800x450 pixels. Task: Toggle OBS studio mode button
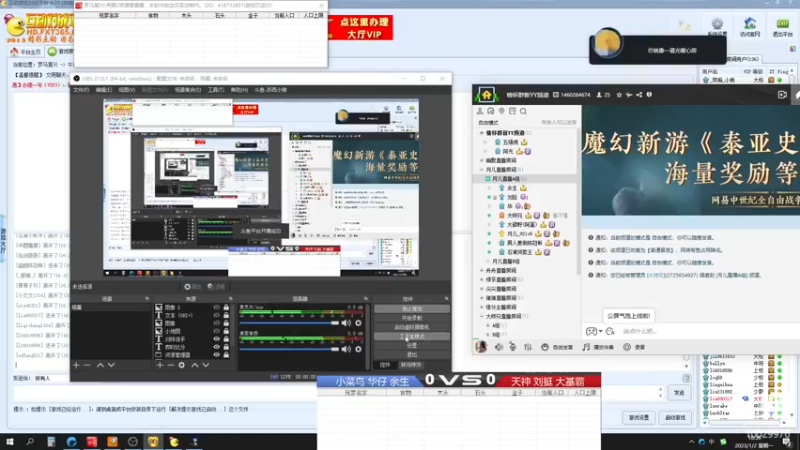click(x=412, y=336)
